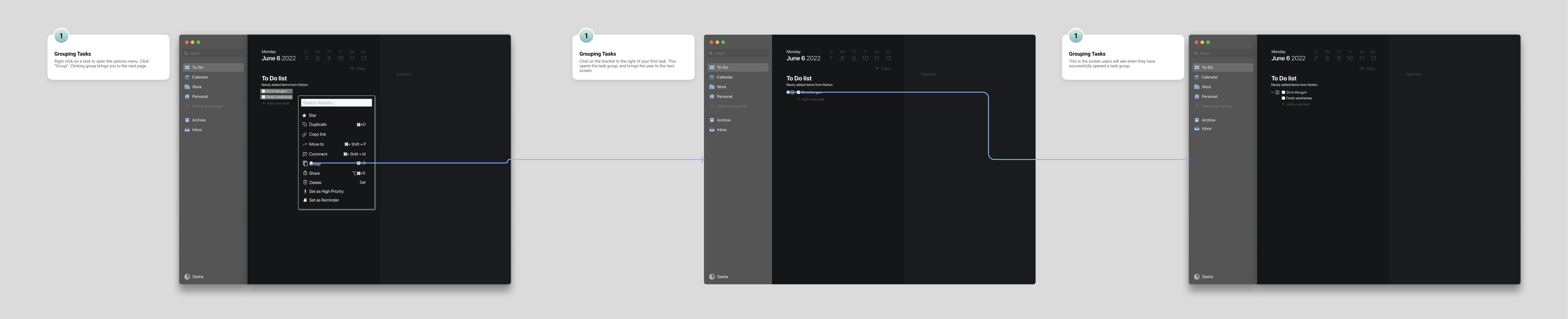
Task: Click 'Add a new group' in middle window
Action: pos(732,106)
